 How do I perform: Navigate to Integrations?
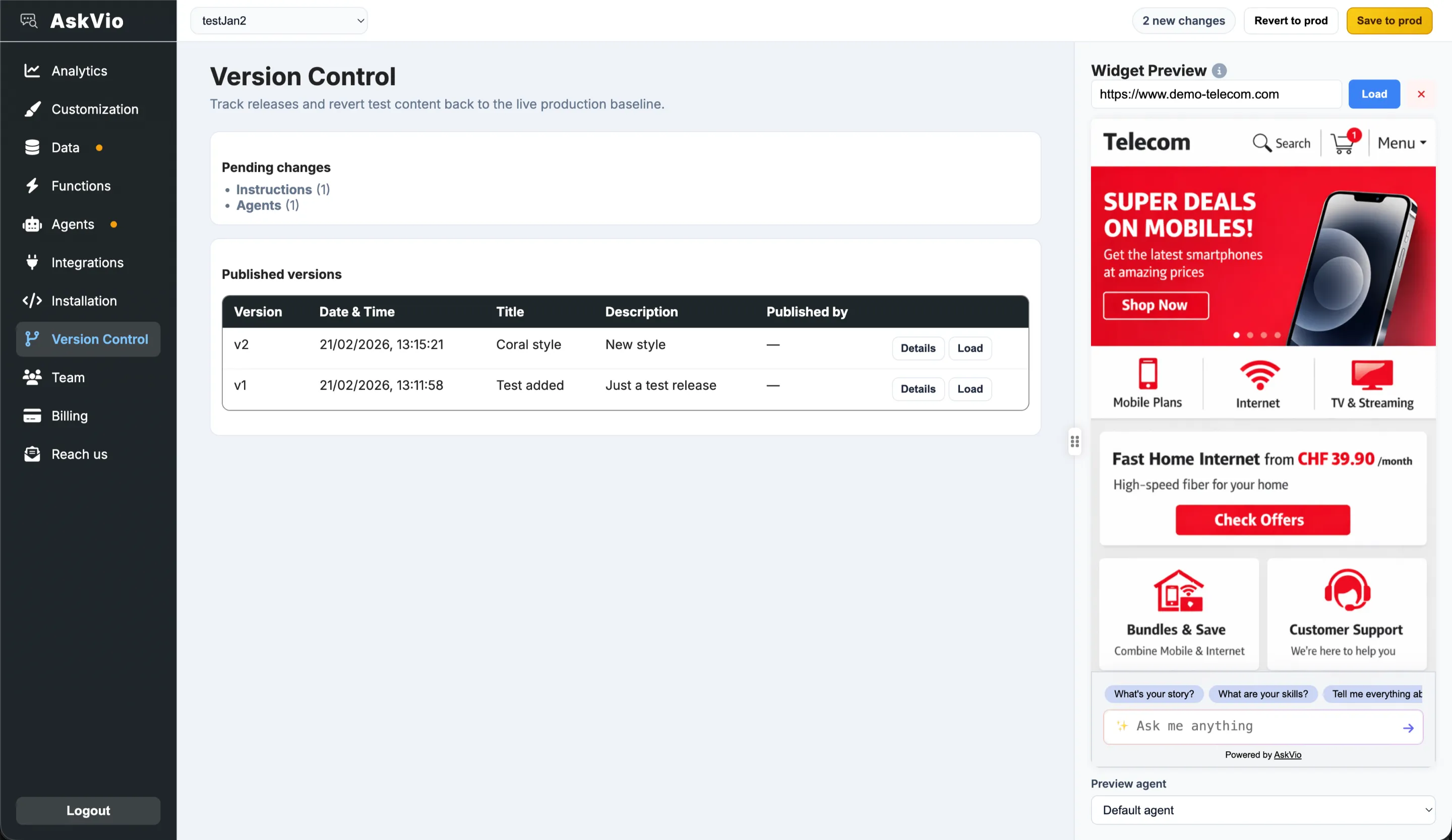(x=88, y=262)
